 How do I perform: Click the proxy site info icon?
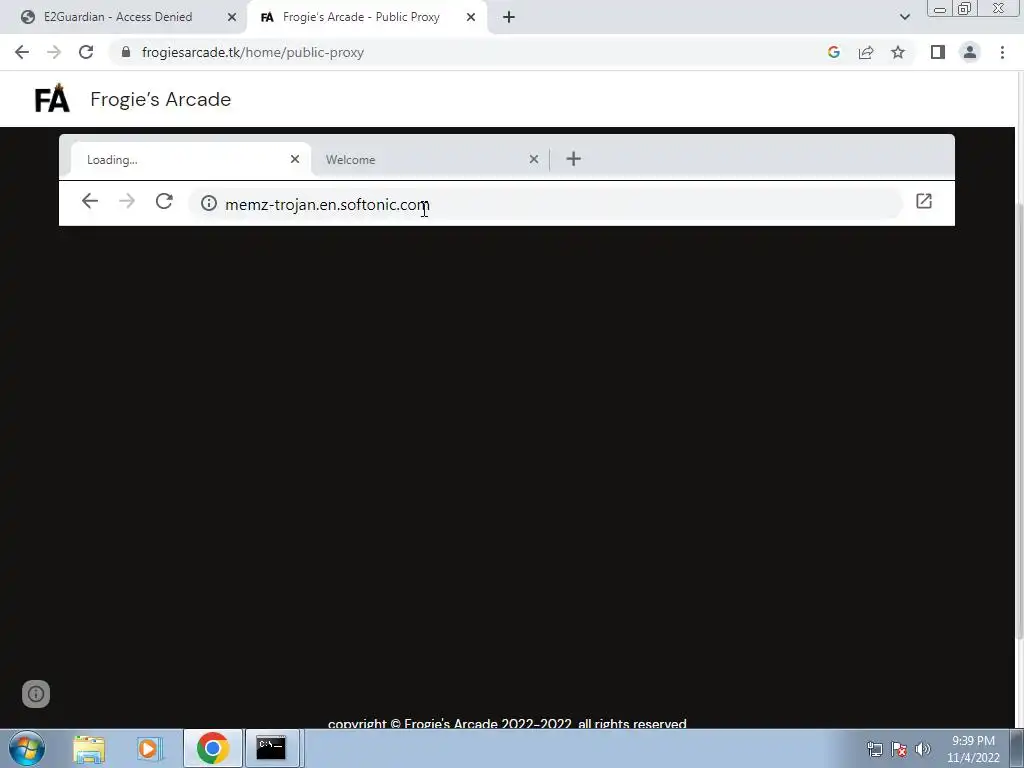click(x=209, y=203)
